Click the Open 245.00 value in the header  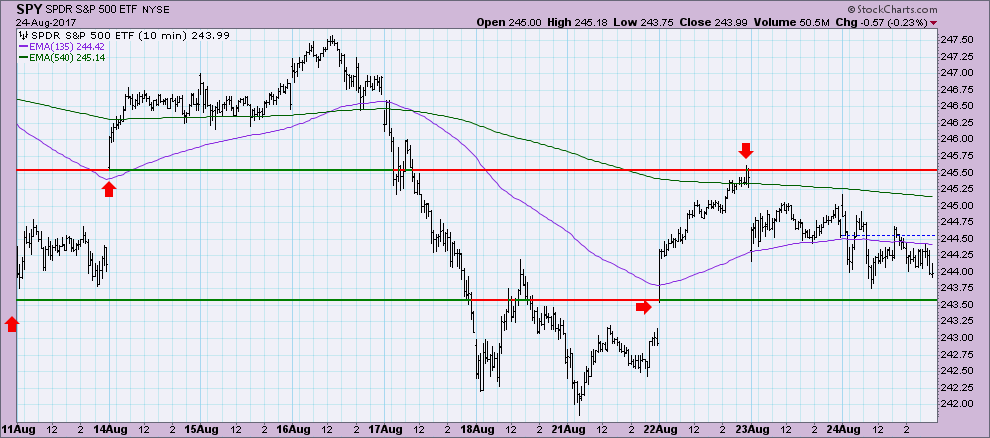coord(510,23)
